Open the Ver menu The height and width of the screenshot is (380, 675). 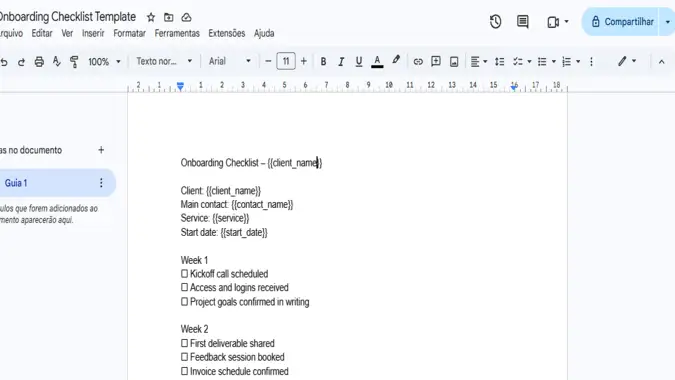[x=67, y=33]
